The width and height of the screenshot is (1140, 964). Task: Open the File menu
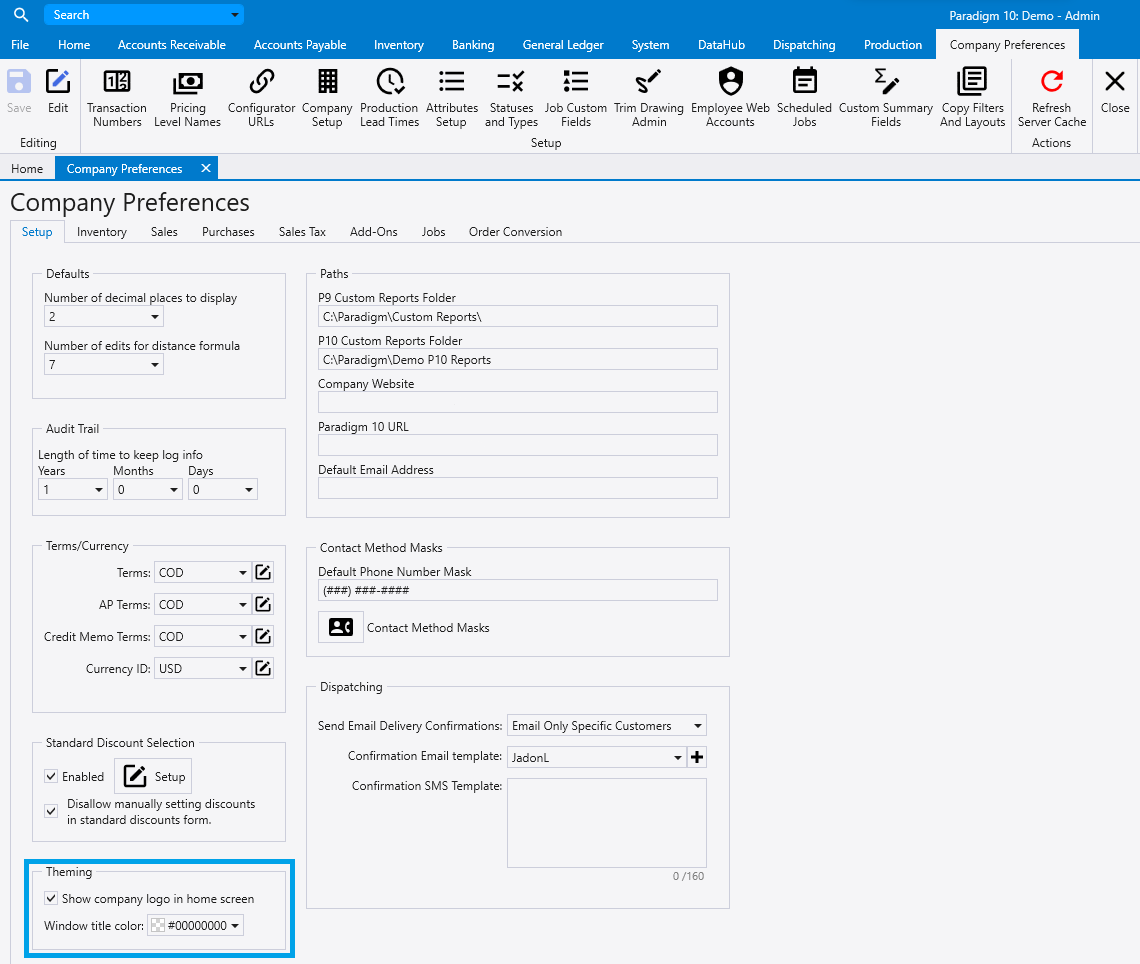tap(20, 44)
